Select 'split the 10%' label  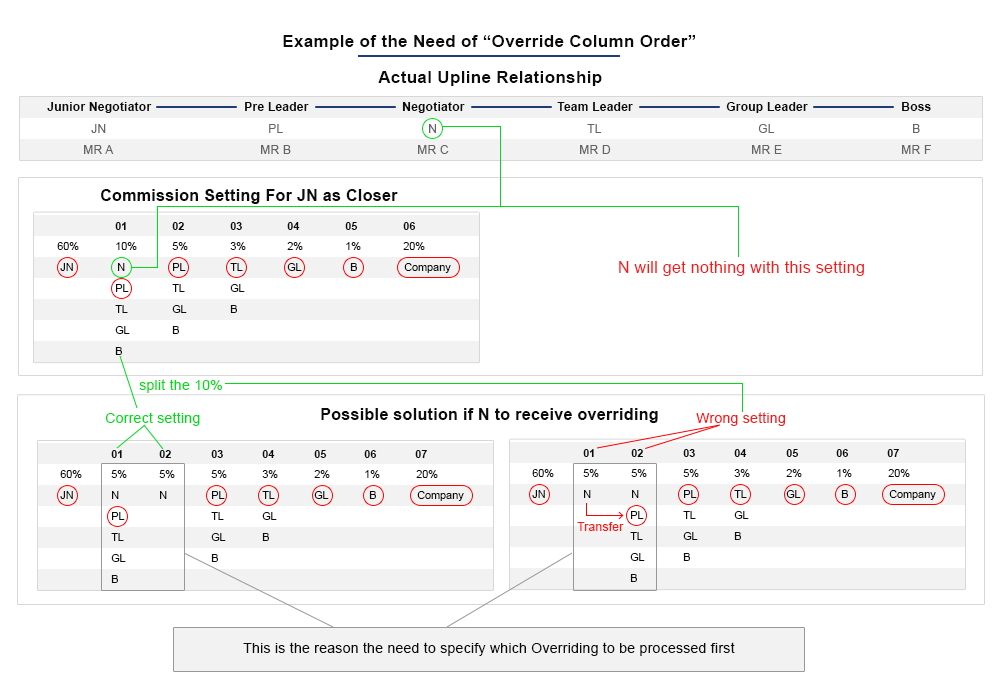click(180, 385)
